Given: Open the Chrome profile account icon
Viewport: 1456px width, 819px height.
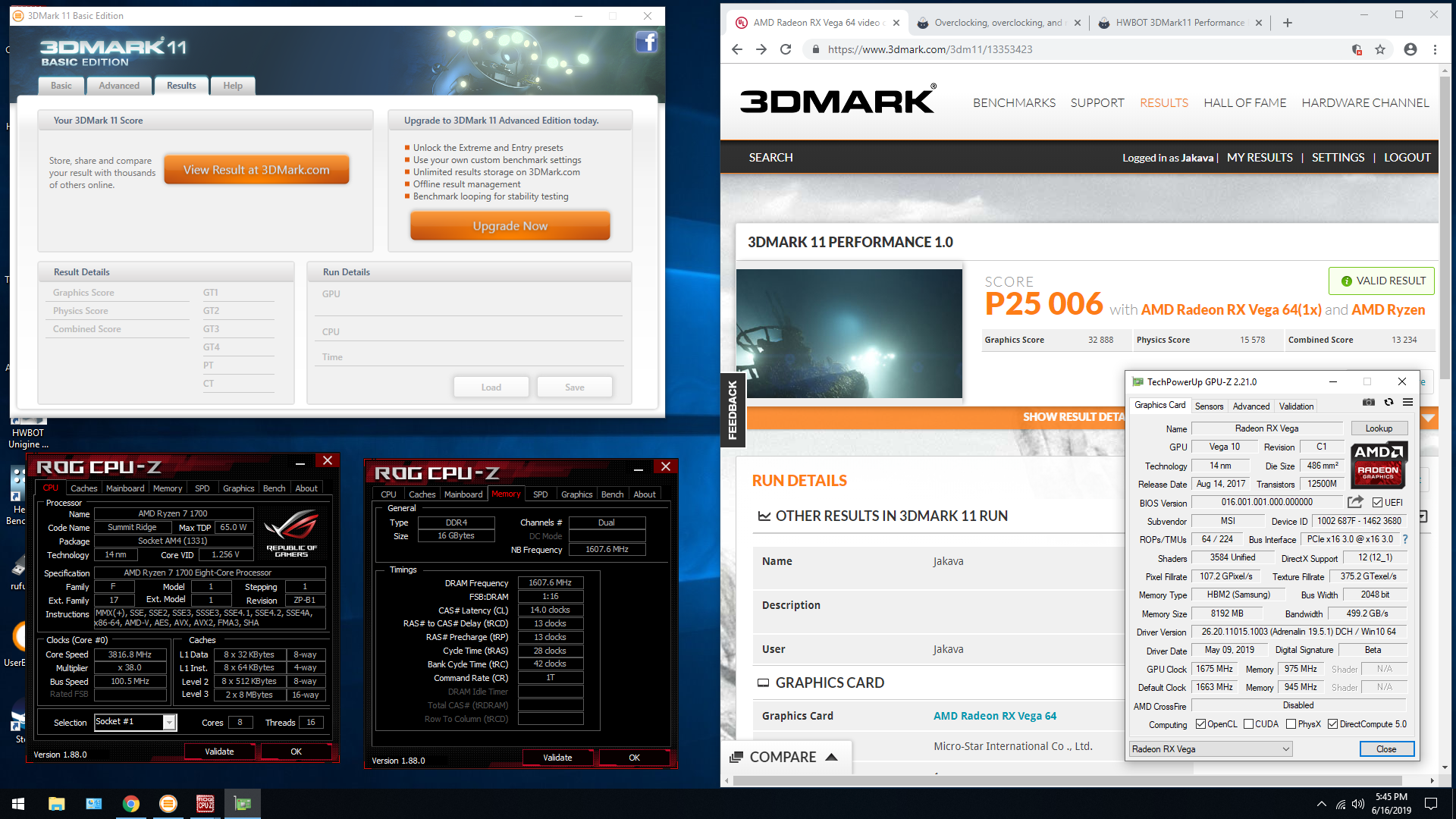Looking at the screenshot, I should point(1410,49).
